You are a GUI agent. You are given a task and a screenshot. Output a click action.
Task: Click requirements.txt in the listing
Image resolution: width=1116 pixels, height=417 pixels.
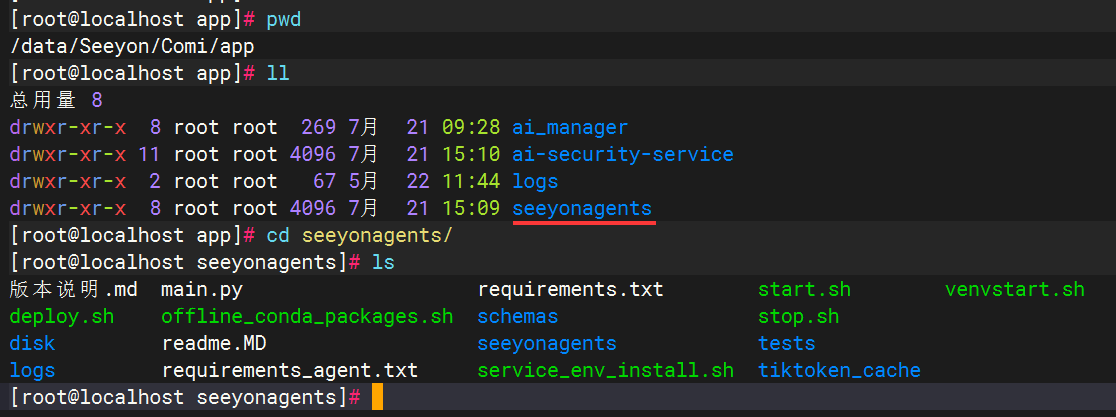[x=570, y=290]
